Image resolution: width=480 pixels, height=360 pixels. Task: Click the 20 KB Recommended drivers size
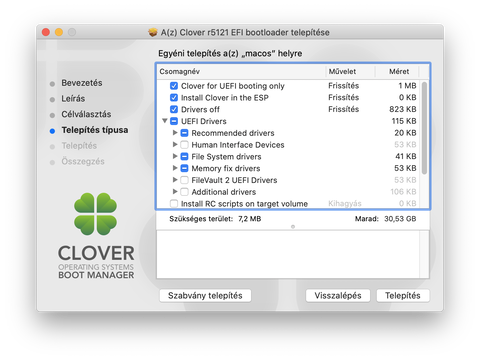405,133
